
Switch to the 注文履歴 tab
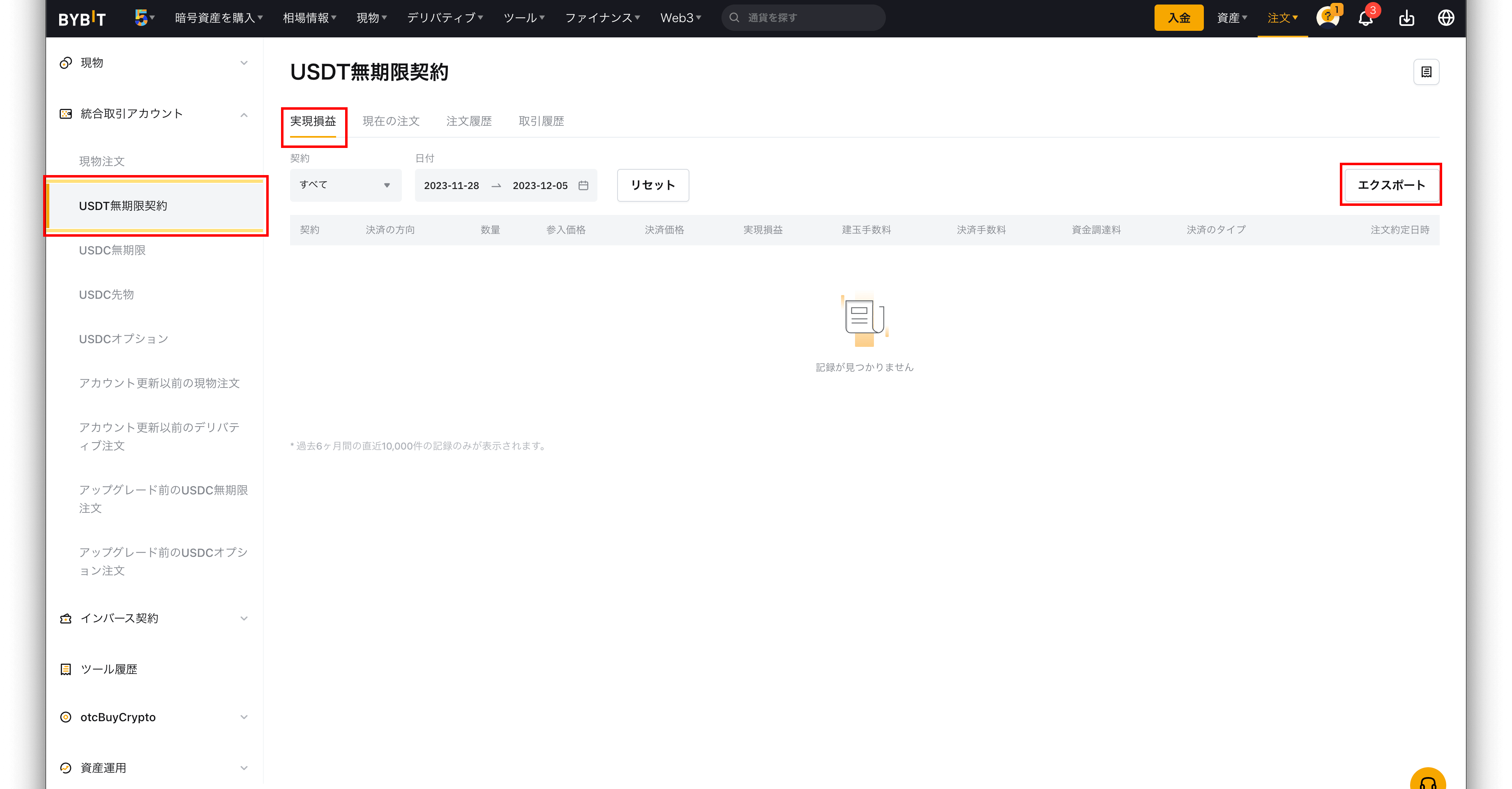click(x=469, y=122)
